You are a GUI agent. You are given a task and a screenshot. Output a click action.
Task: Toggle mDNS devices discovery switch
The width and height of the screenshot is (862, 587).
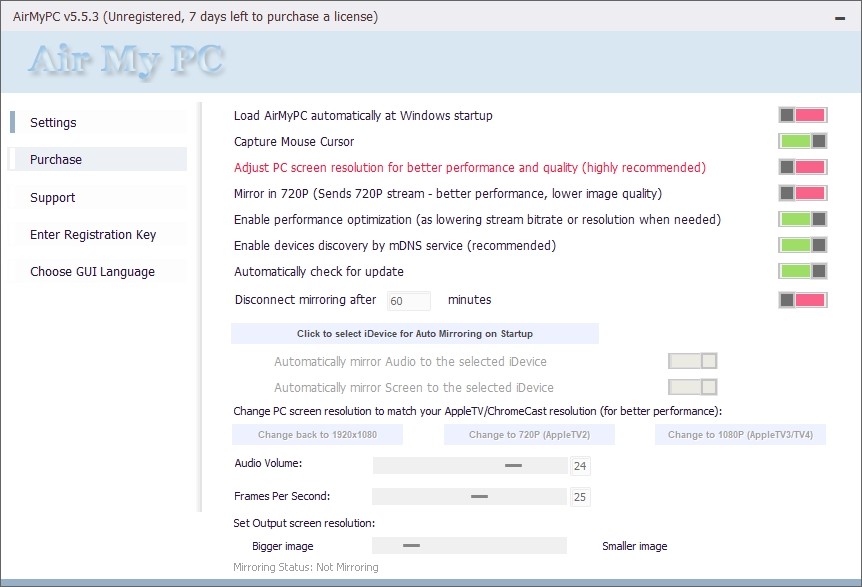tap(803, 245)
